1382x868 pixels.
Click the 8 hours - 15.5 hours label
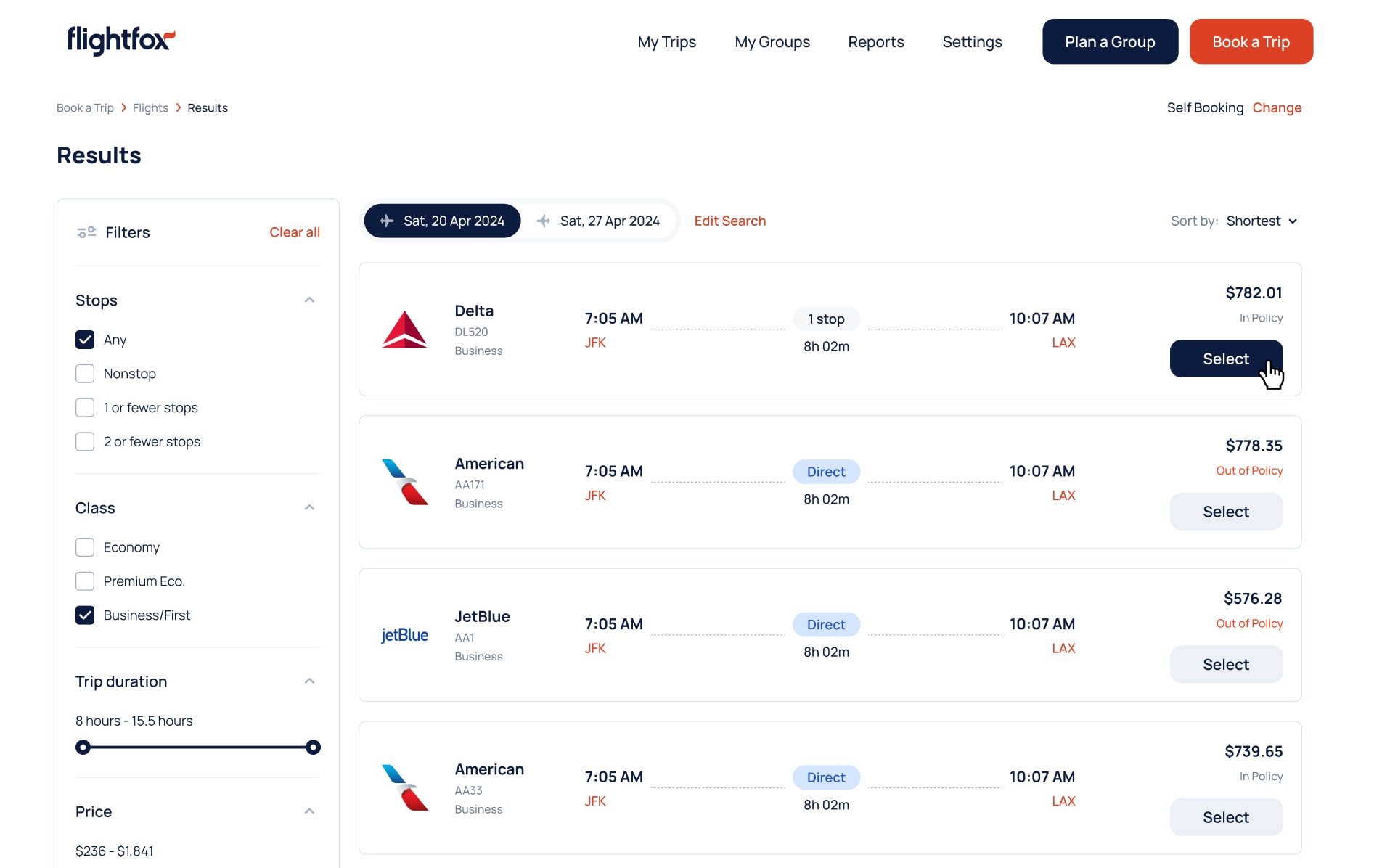tap(134, 721)
